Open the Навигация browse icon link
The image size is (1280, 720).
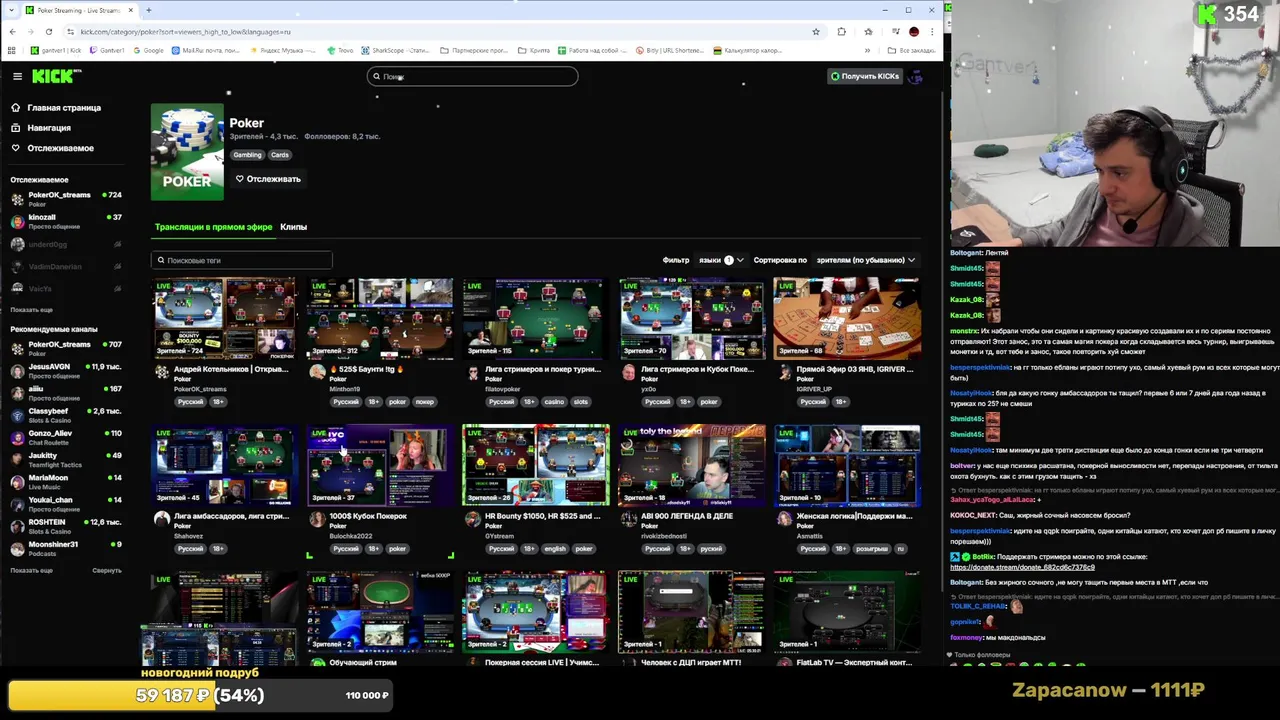(15, 128)
